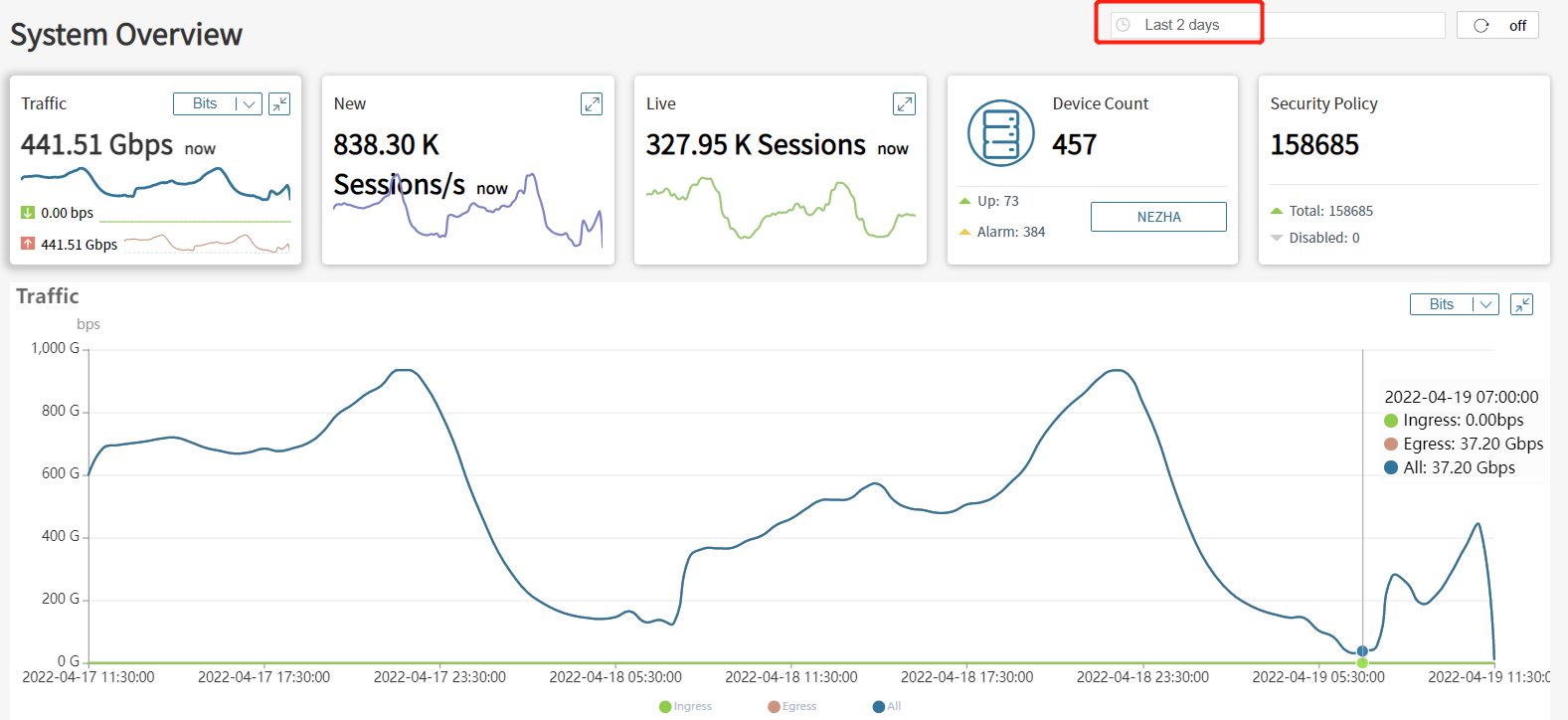Click the clock icon in time range

coord(1124,25)
